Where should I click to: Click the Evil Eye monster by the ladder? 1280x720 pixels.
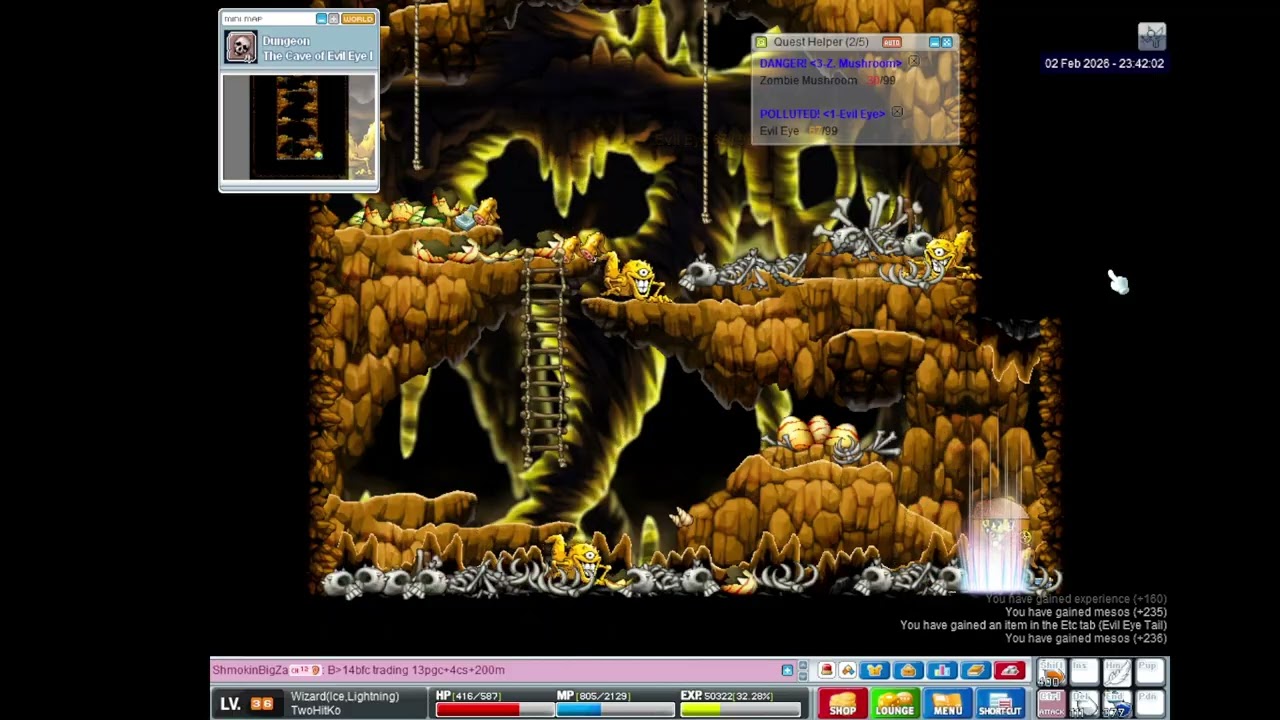635,279
